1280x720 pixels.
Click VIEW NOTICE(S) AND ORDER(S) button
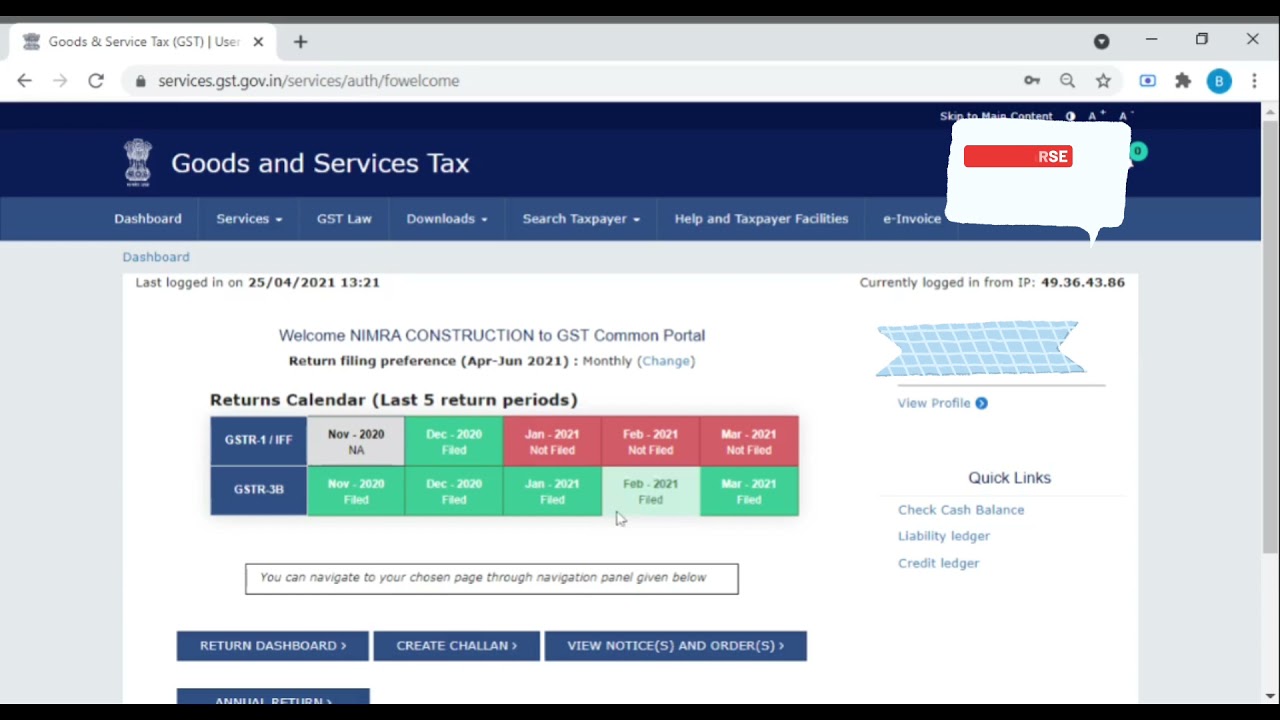point(676,646)
